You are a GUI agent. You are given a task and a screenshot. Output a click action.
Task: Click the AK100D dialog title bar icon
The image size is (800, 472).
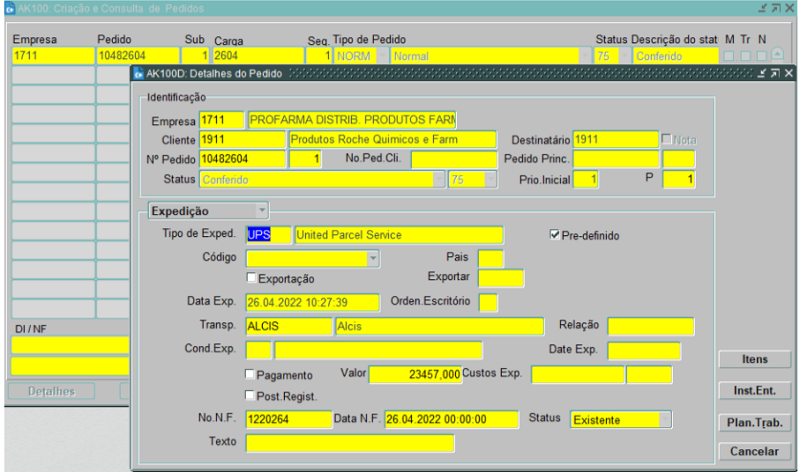coord(137,75)
